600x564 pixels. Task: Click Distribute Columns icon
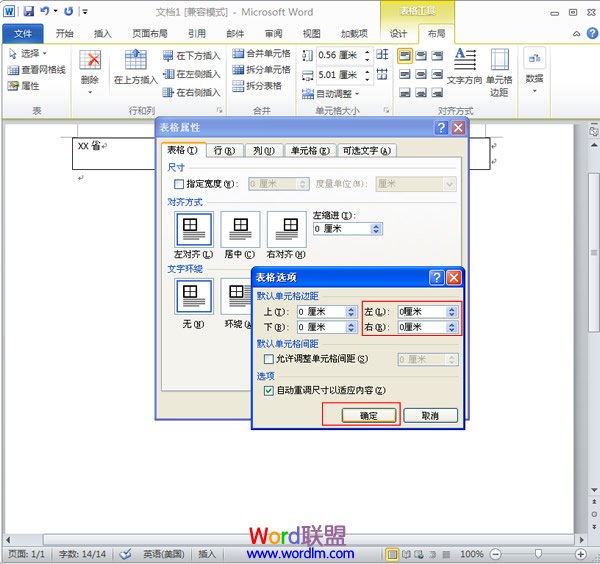click(382, 74)
